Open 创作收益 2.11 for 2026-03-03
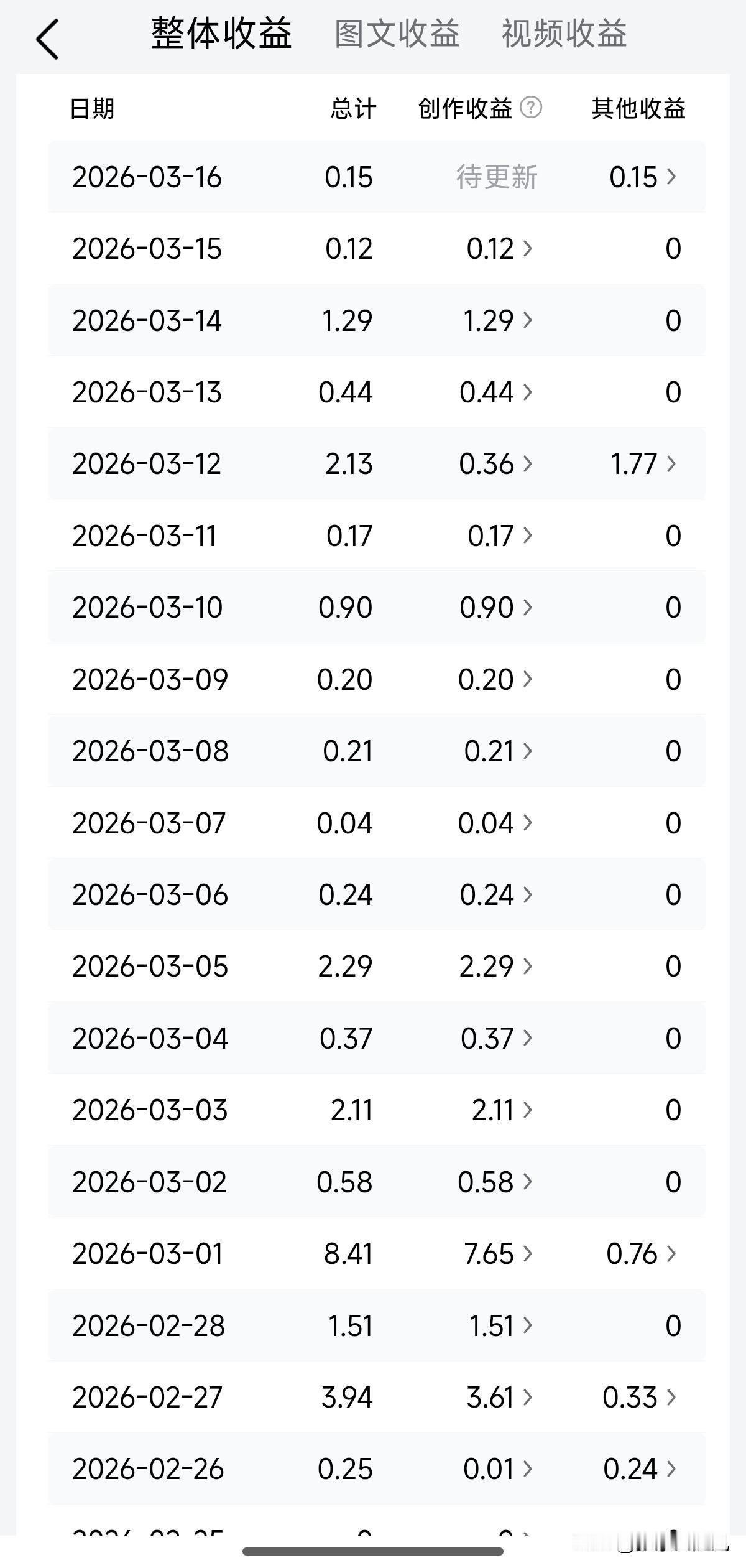The width and height of the screenshot is (746, 1568). (502, 1110)
